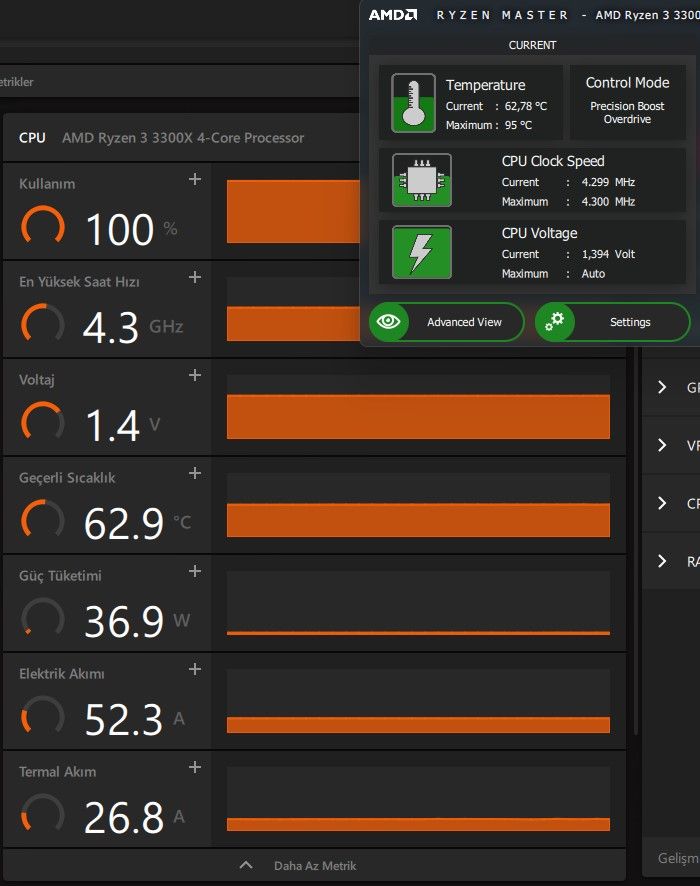Click the plus icon in Kullanım row
The width and height of the screenshot is (700, 886).
[195, 179]
